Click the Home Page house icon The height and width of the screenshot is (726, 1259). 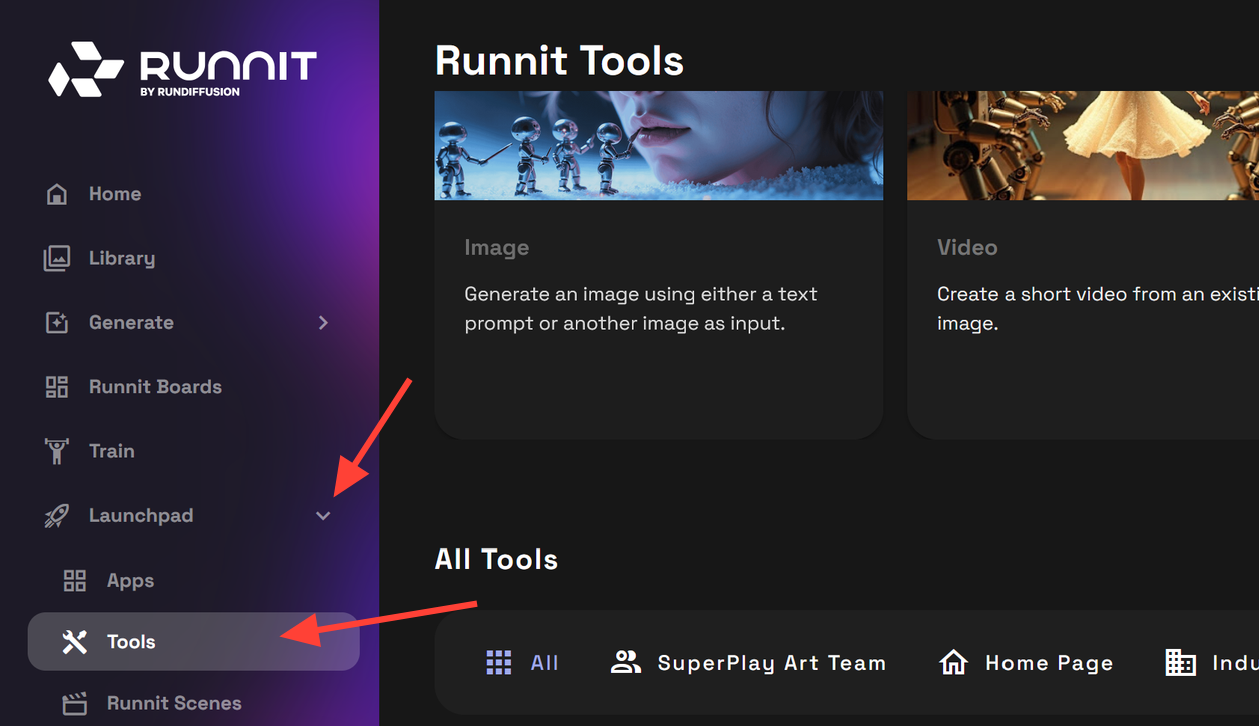click(954, 662)
